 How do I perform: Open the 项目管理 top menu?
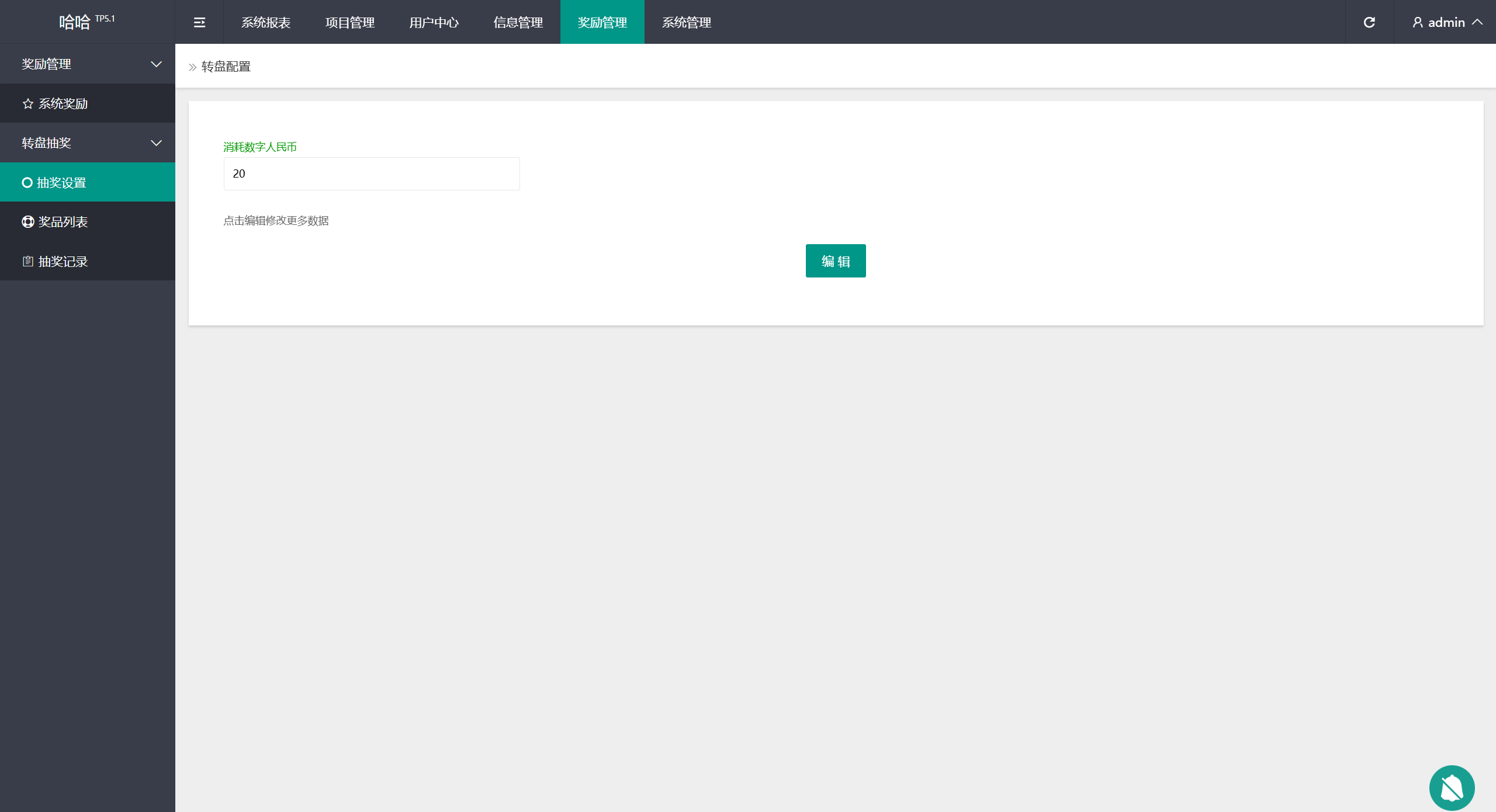[350, 22]
